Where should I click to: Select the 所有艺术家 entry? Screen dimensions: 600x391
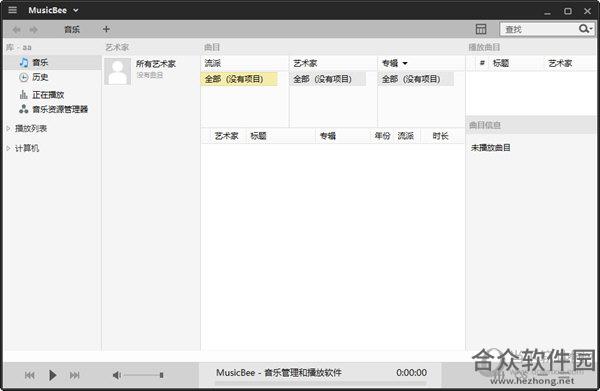pyautogui.click(x=151, y=71)
